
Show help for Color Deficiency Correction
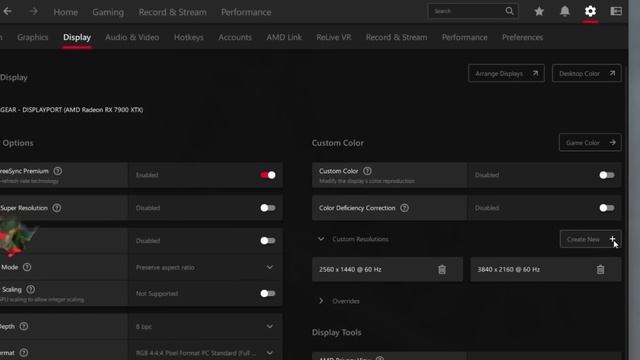pyautogui.click(x=404, y=208)
